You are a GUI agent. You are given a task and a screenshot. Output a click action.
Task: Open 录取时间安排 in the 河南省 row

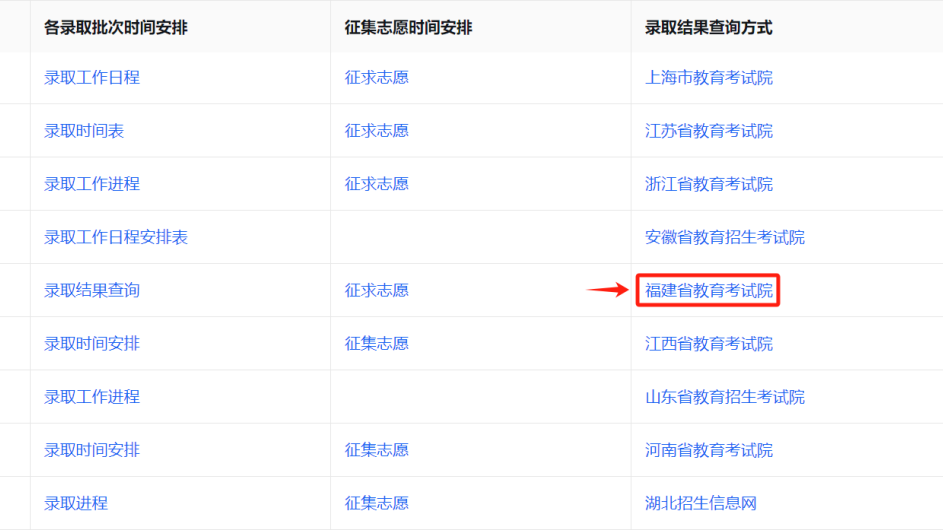click(x=91, y=450)
